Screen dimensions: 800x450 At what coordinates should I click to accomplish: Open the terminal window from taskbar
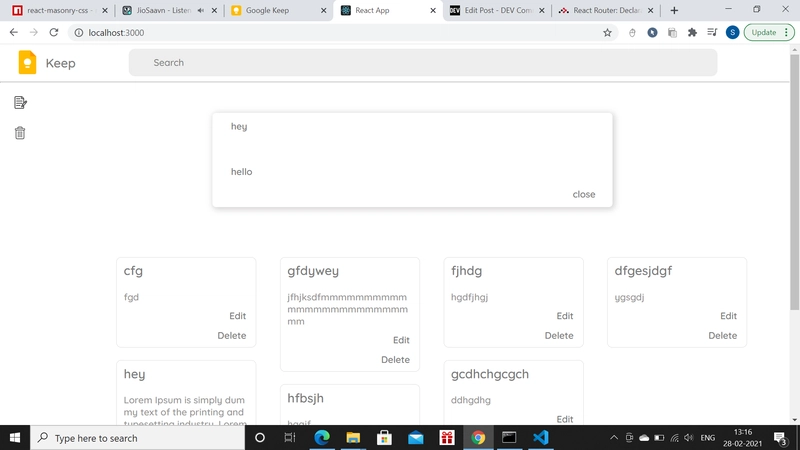pyautogui.click(x=509, y=438)
